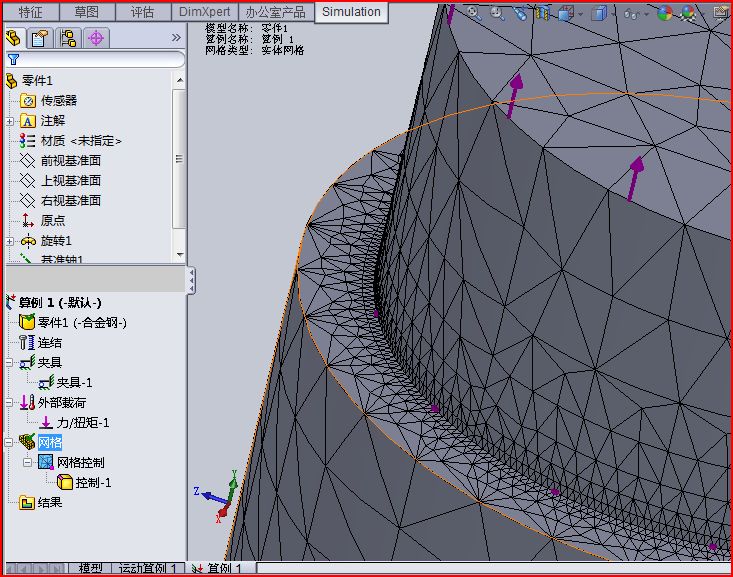
Task: Switch to the 草图 sketch tab
Action: point(87,12)
